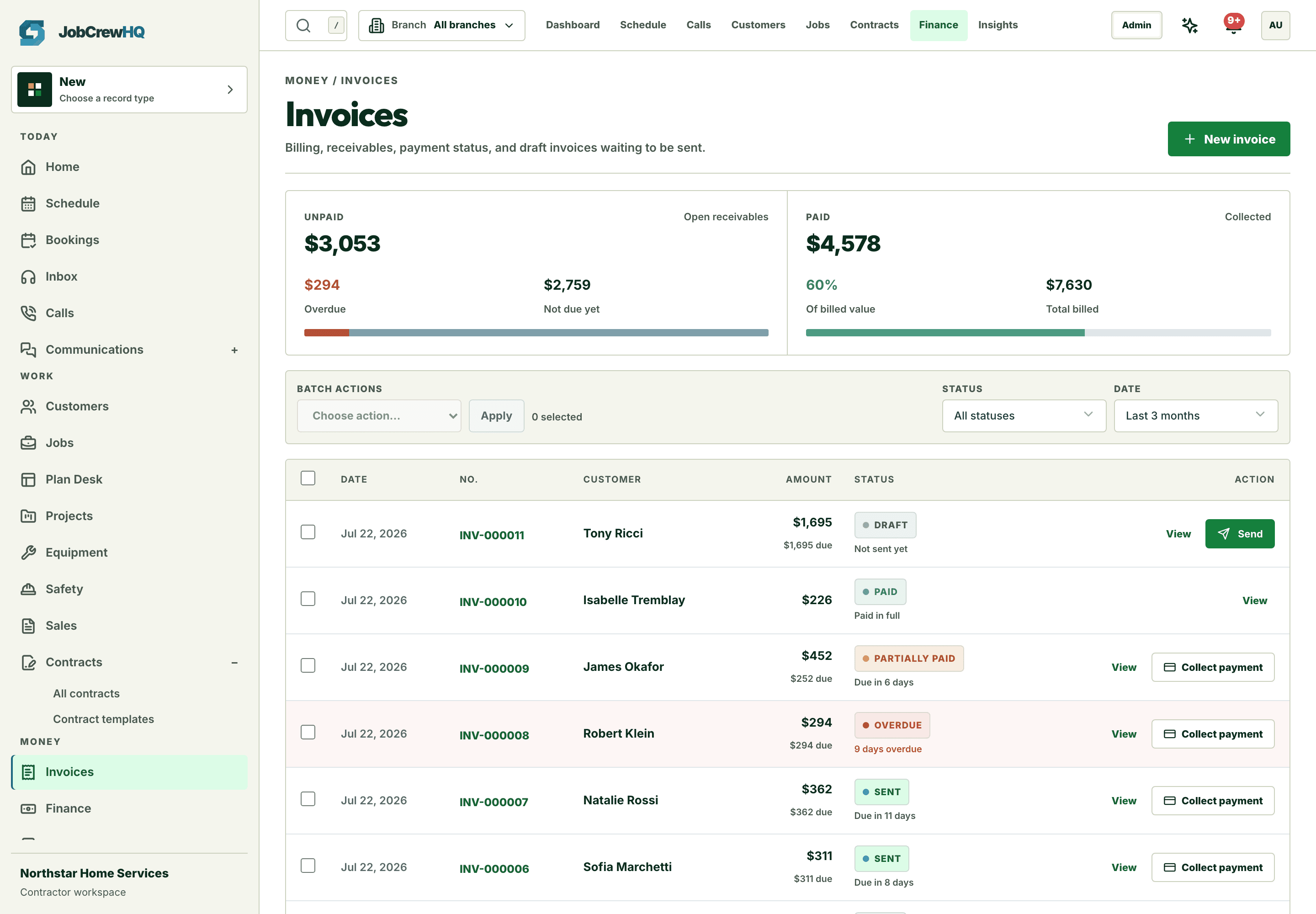The height and width of the screenshot is (914, 1316).
Task: Open All contracts sub-item in sidebar
Action: click(86, 694)
